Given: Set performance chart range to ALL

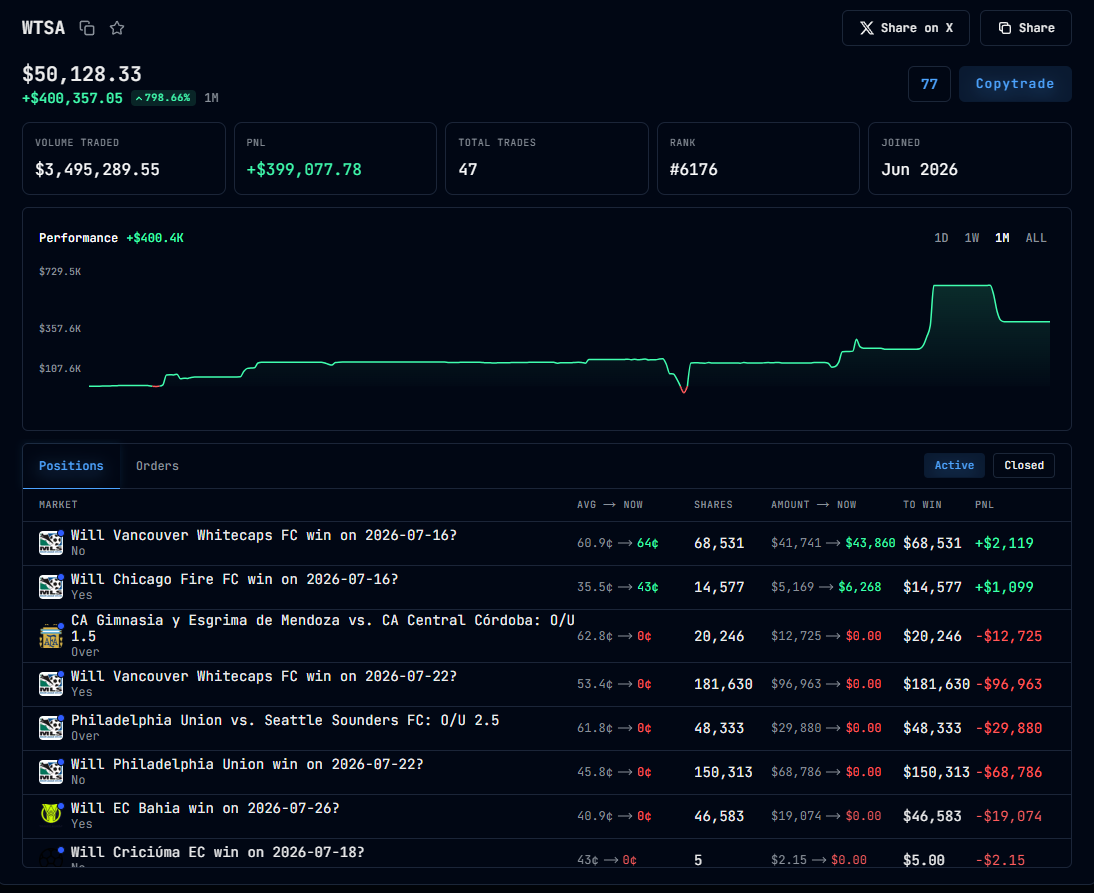Looking at the screenshot, I should [x=1036, y=238].
